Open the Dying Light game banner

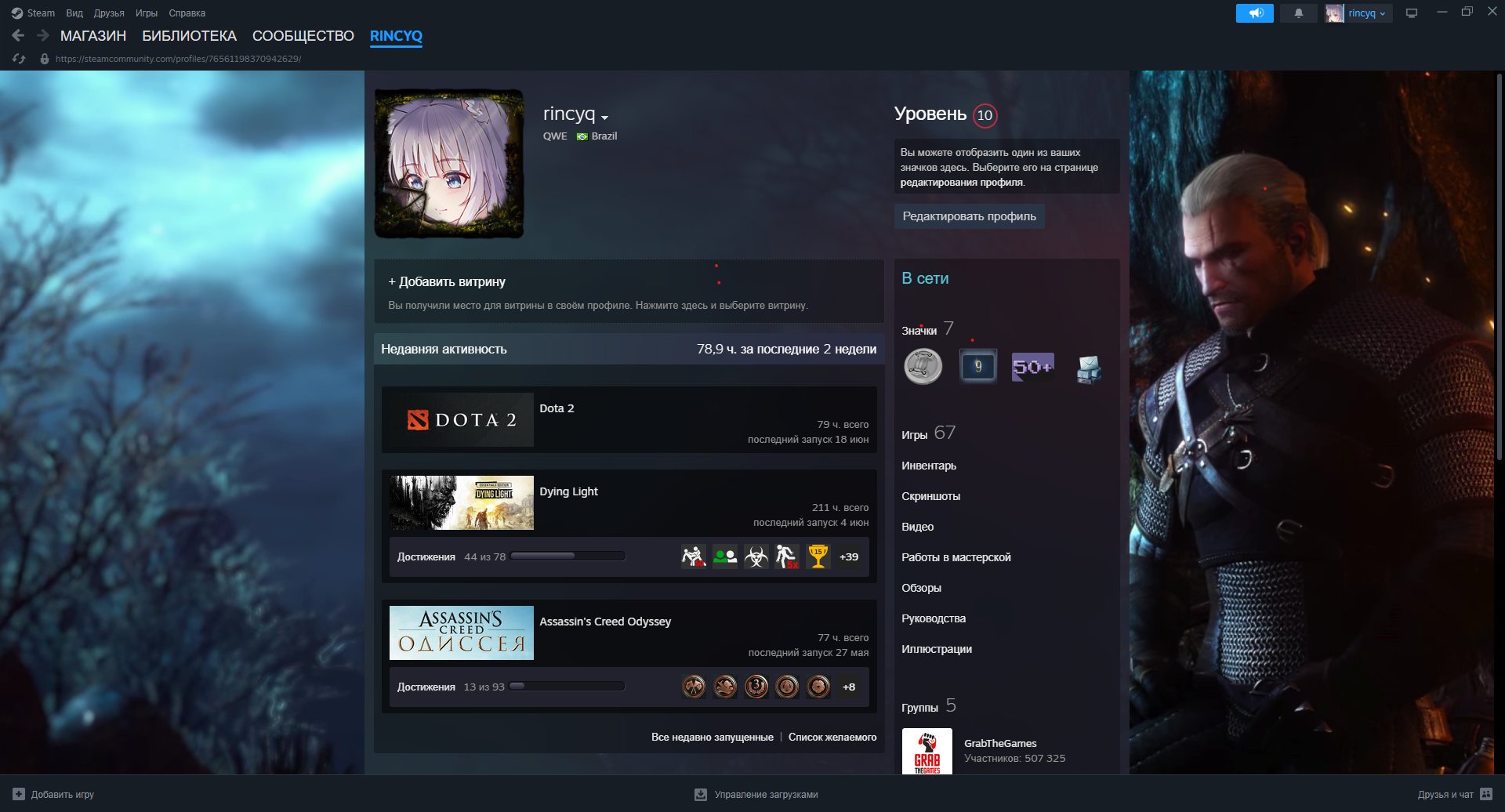pyautogui.click(x=462, y=503)
